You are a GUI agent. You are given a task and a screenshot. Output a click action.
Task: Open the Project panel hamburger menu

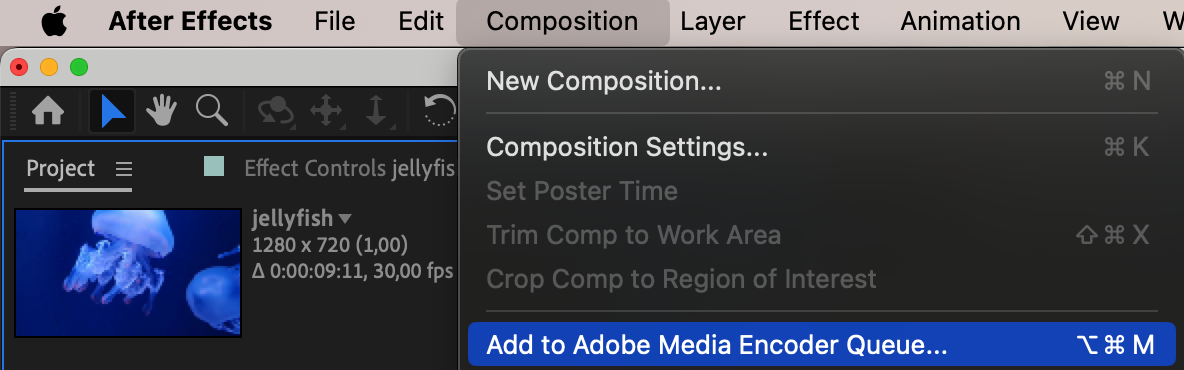[124, 168]
